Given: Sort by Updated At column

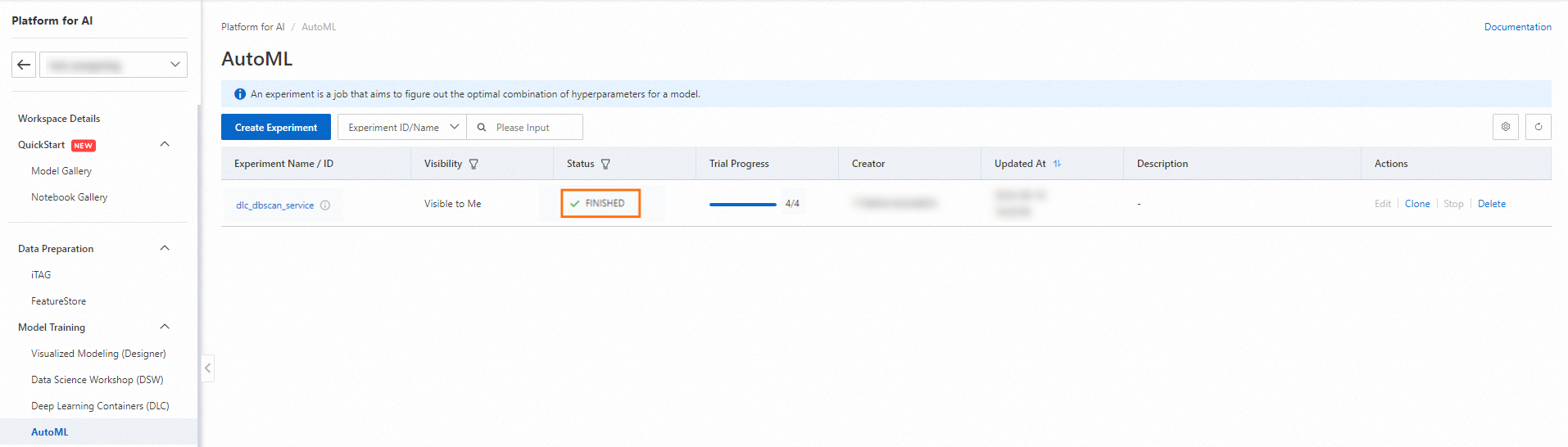Looking at the screenshot, I should coord(1057,164).
